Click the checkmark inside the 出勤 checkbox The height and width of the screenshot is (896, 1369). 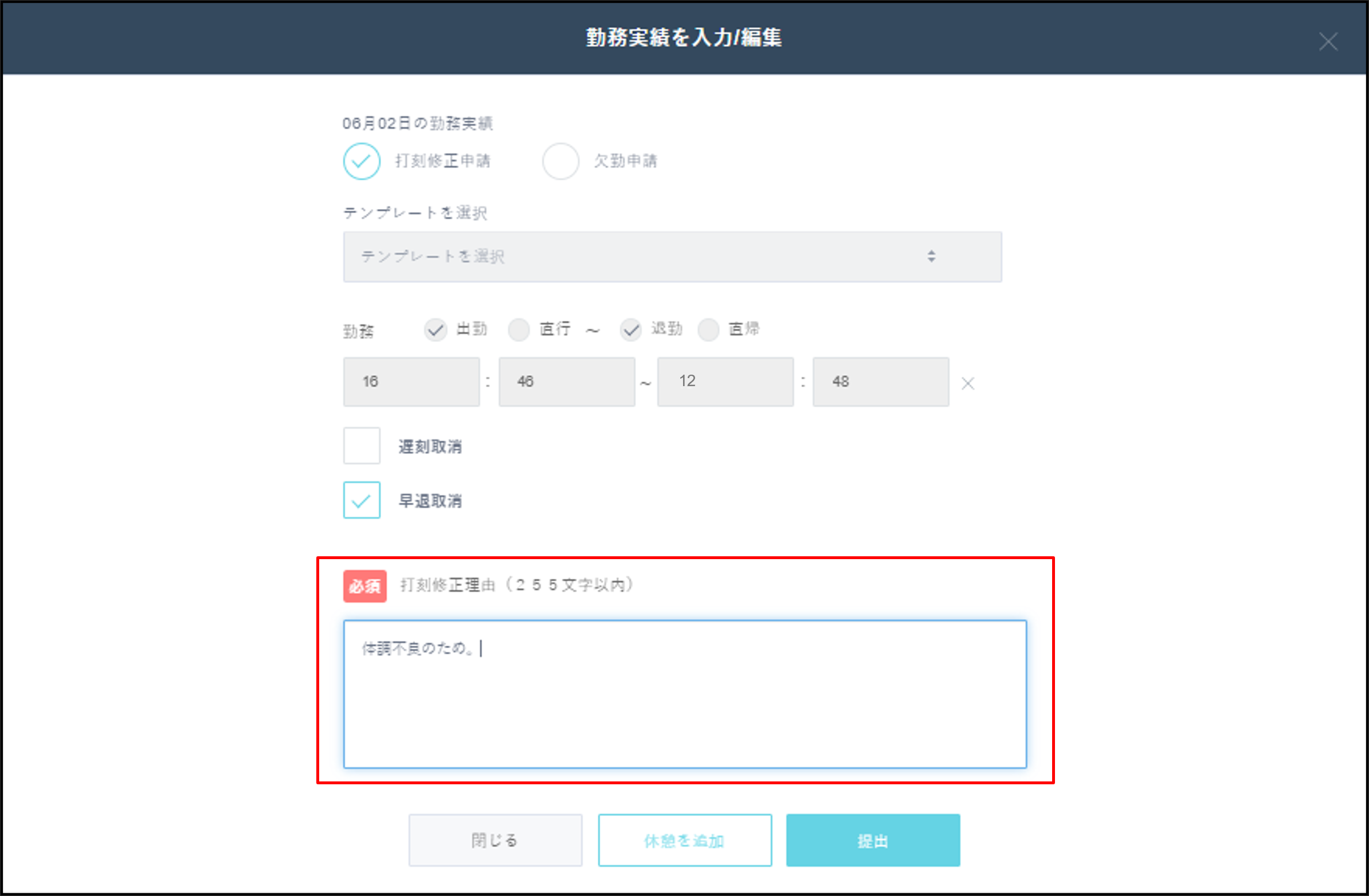[436, 329]
